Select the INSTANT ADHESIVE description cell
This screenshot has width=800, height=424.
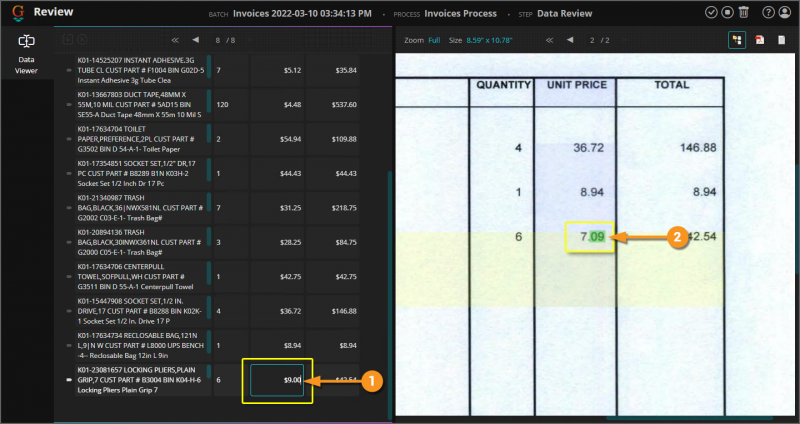(143, 70)
